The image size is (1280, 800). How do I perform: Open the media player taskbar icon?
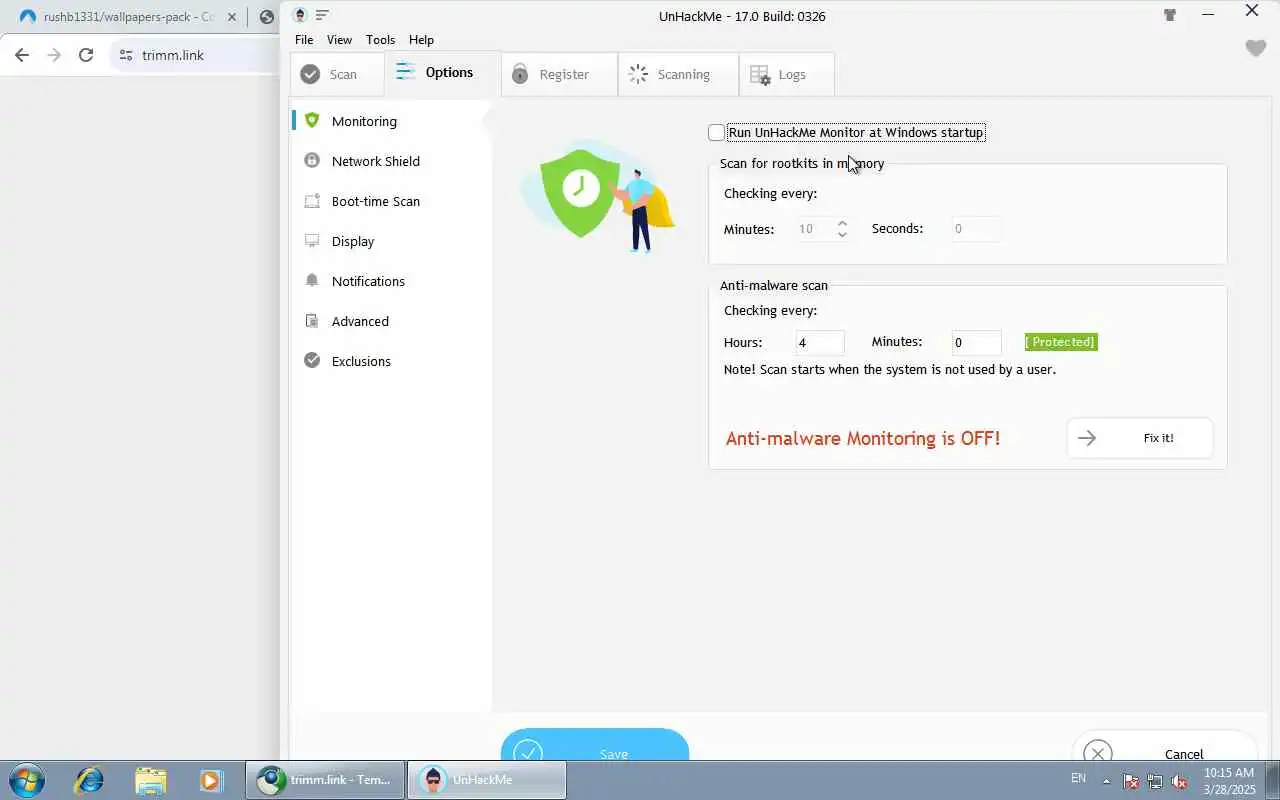(x=210, y=780)
